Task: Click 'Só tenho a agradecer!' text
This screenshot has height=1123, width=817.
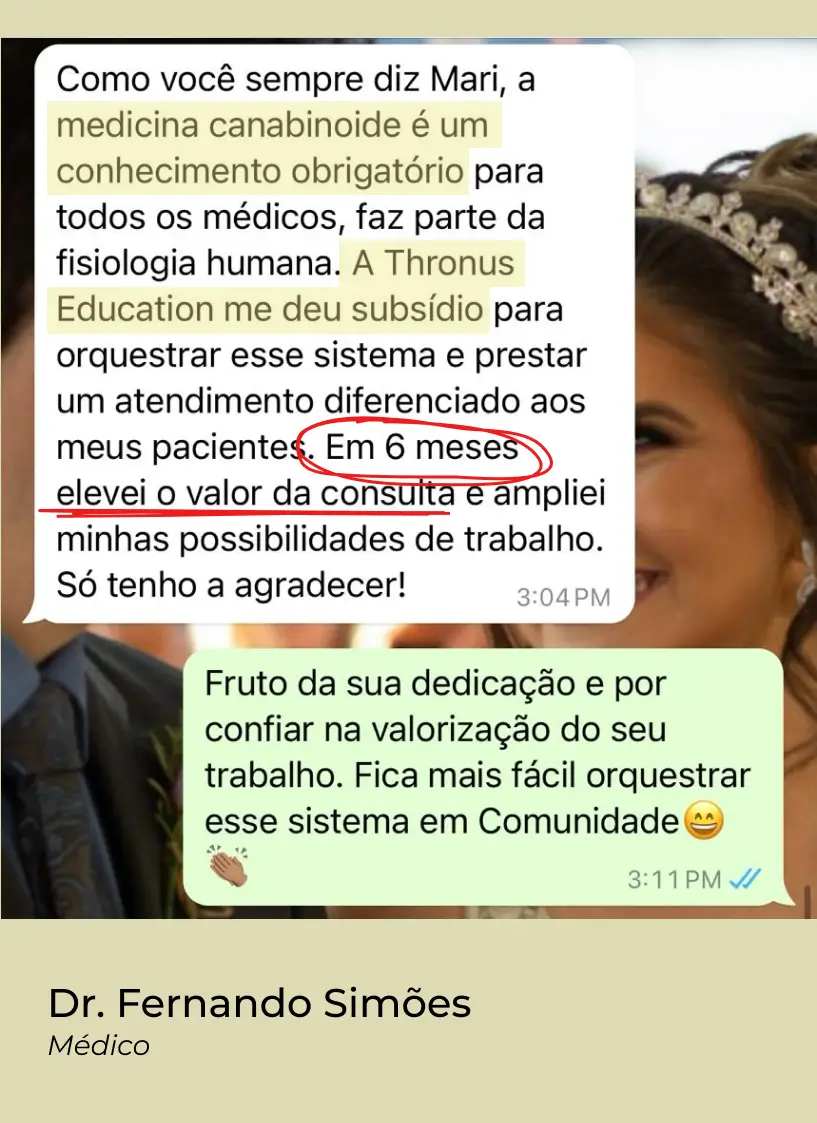Action: pos(231,586)
